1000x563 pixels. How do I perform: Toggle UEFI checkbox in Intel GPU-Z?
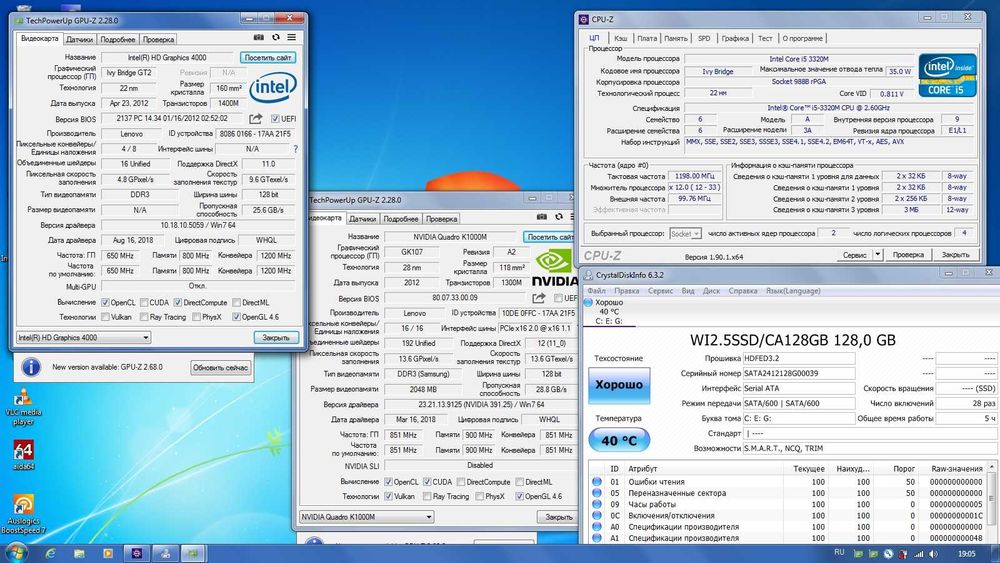pyautogui.click(x=275, y=119)
